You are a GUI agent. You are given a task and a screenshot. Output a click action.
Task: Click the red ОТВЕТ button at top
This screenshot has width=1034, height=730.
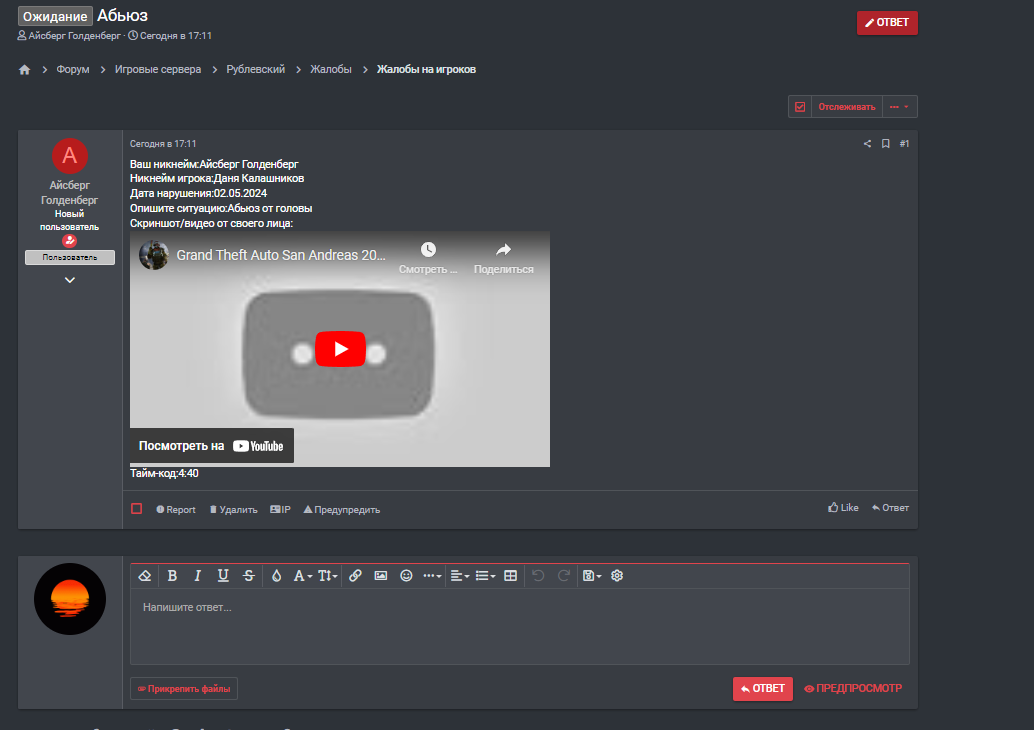tap(887, 22)
